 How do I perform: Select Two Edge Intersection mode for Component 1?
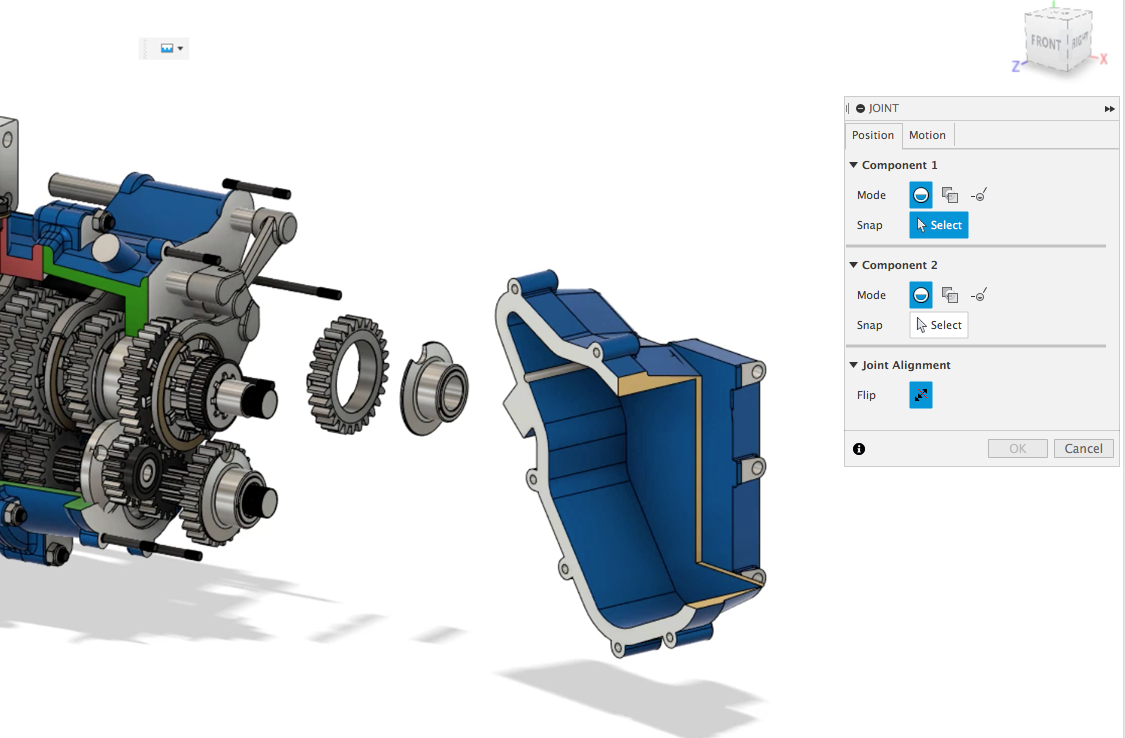979,195
